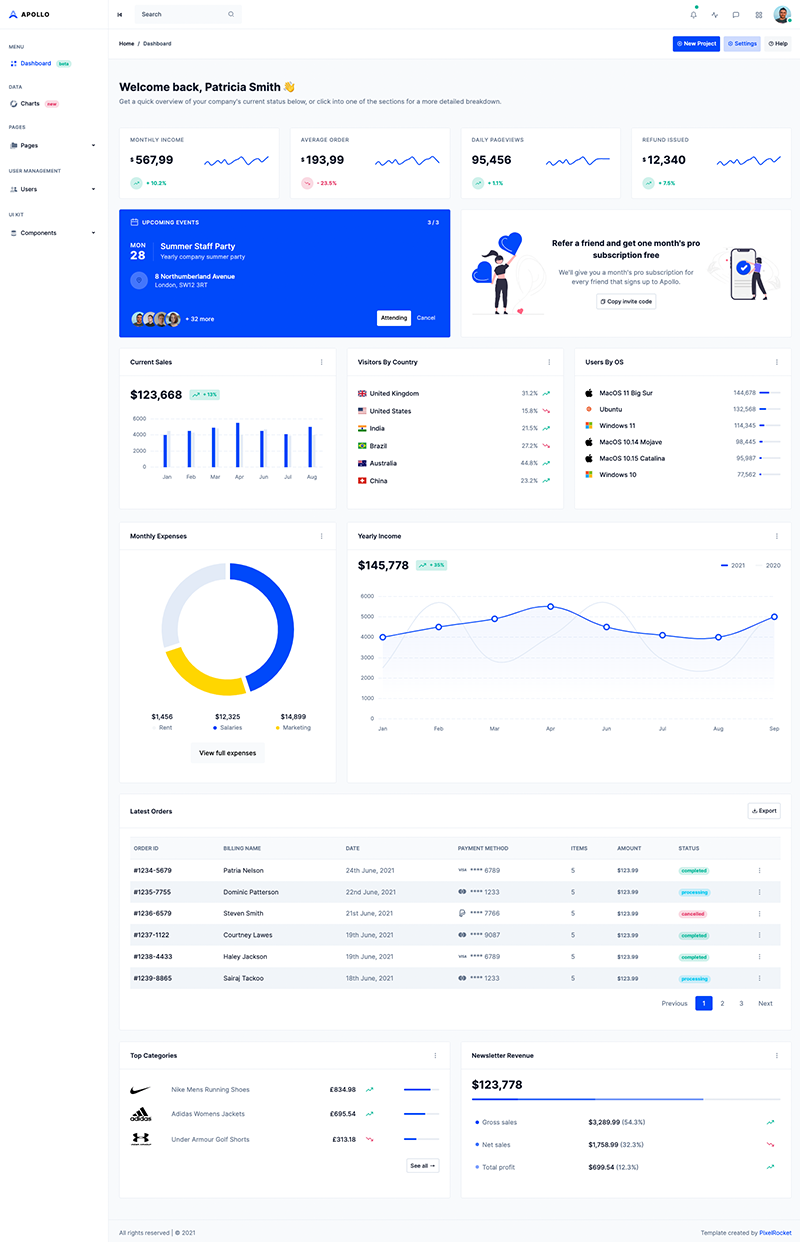Image resolution: width=800 pixels, height=1242 pixels.
Task: Click the New Project button
Action: pyautogui.click(x=696, y=44)
